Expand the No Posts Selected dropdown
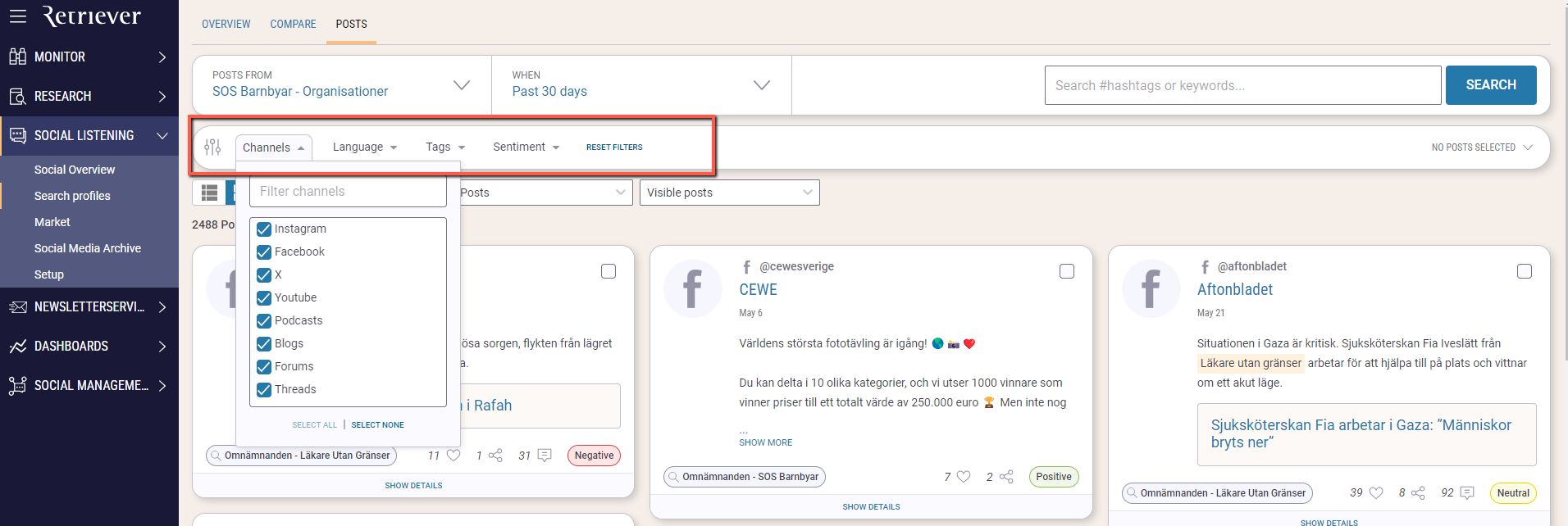1568x526 pixels. click(1482, 147)
